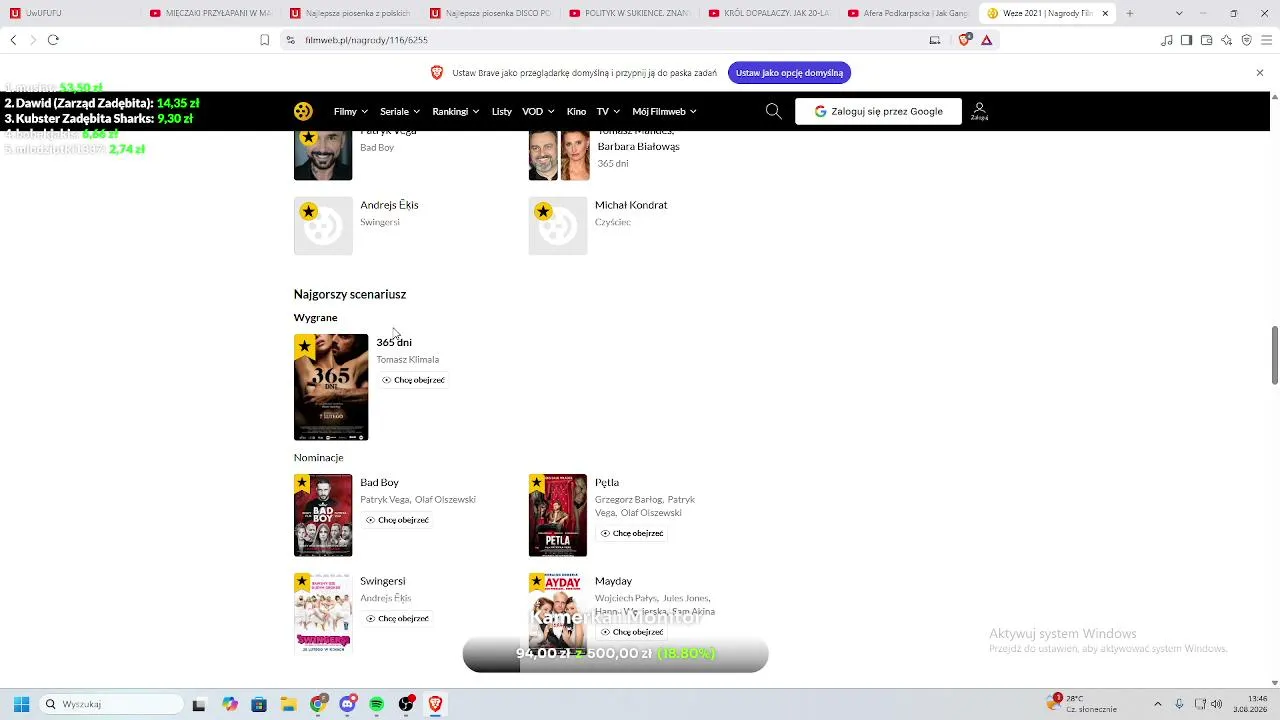
Task: Show hidden system tray icons
Action: click(1158, 704)
